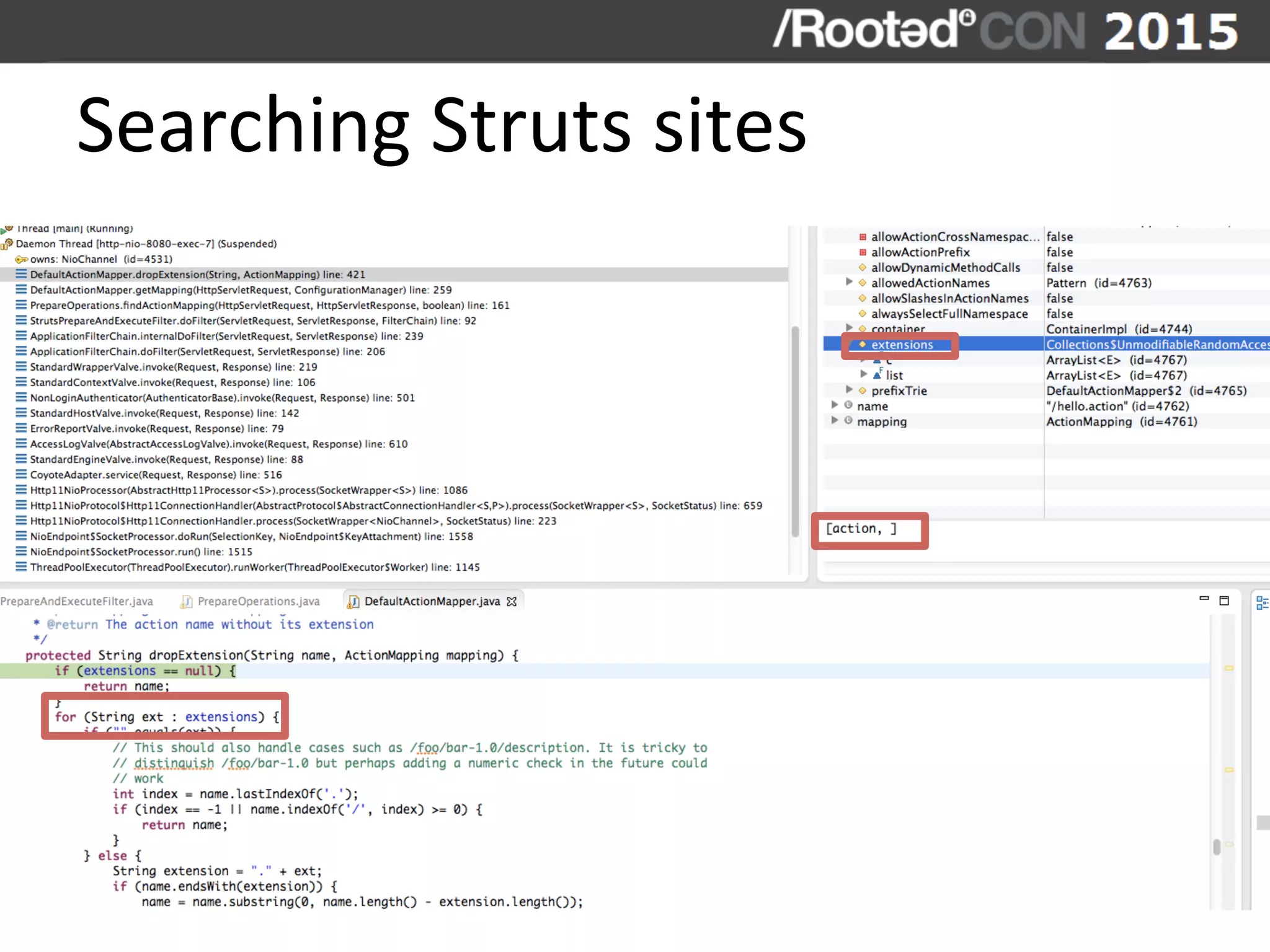Minimize the editor pane
This screenshot has height=952, width=1270.
[x=1204, y=599]
